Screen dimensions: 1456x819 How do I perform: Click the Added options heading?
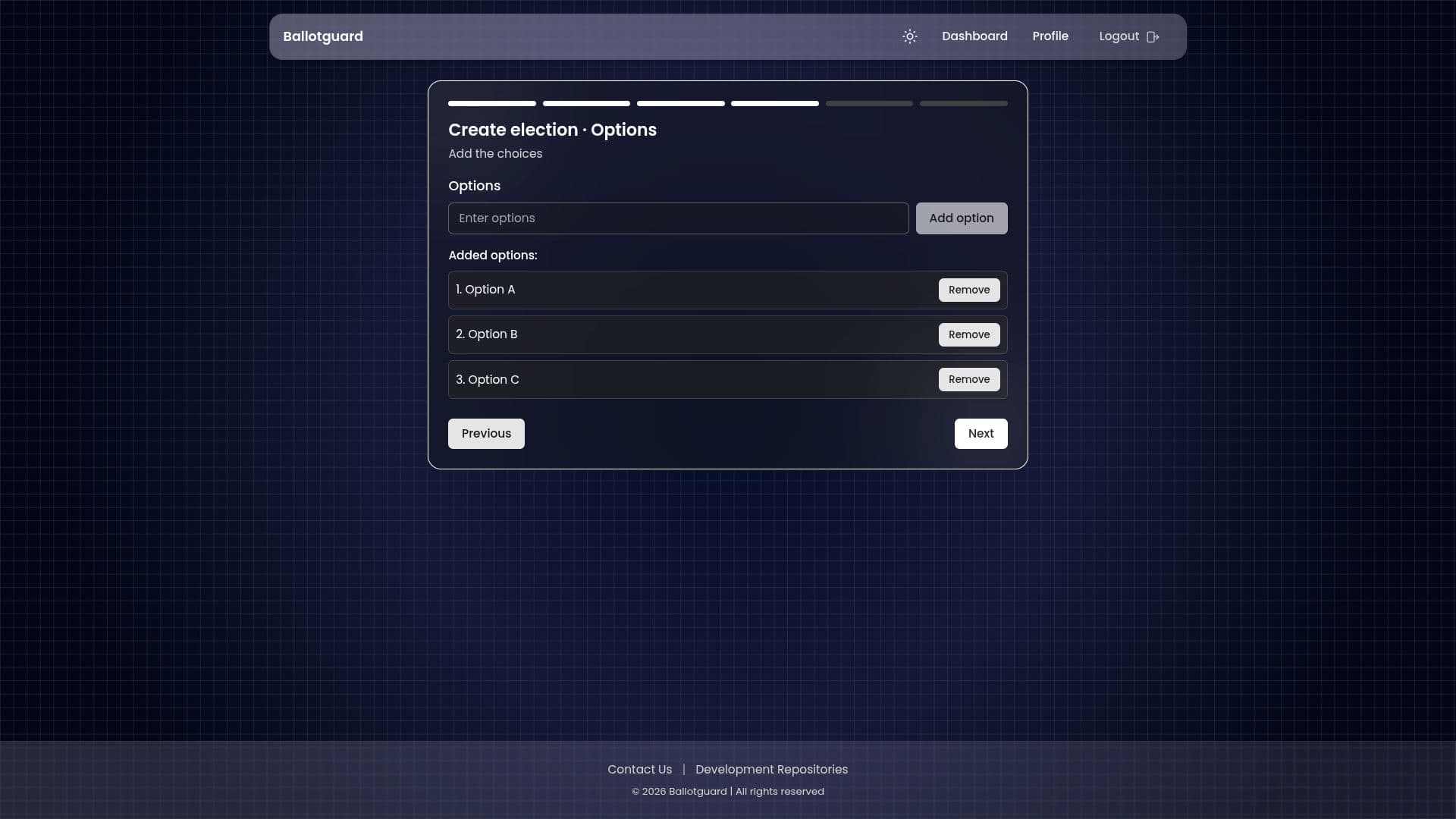pos(492,255)
